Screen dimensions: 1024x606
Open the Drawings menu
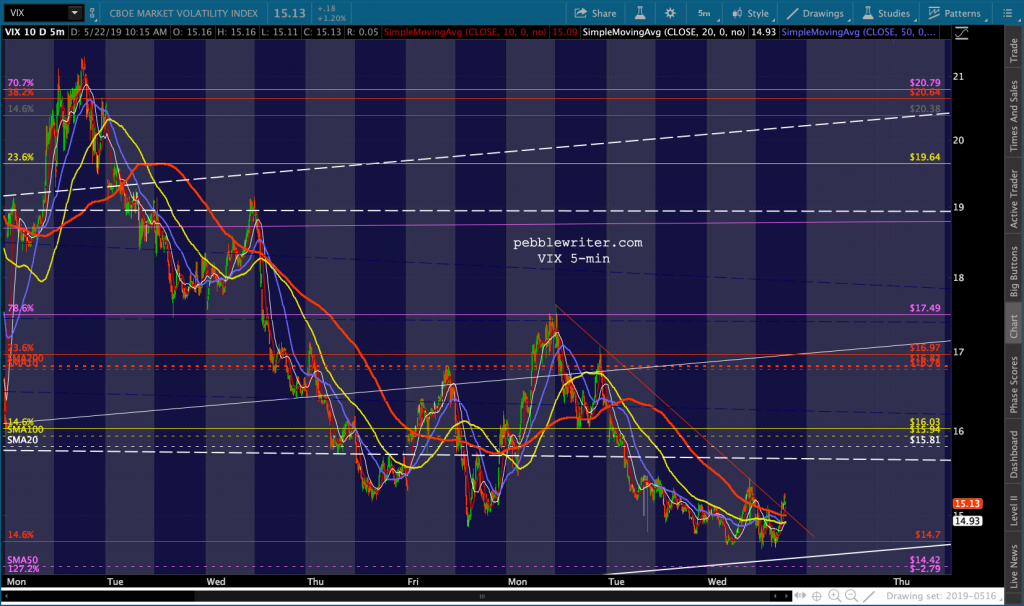point(816,13)
